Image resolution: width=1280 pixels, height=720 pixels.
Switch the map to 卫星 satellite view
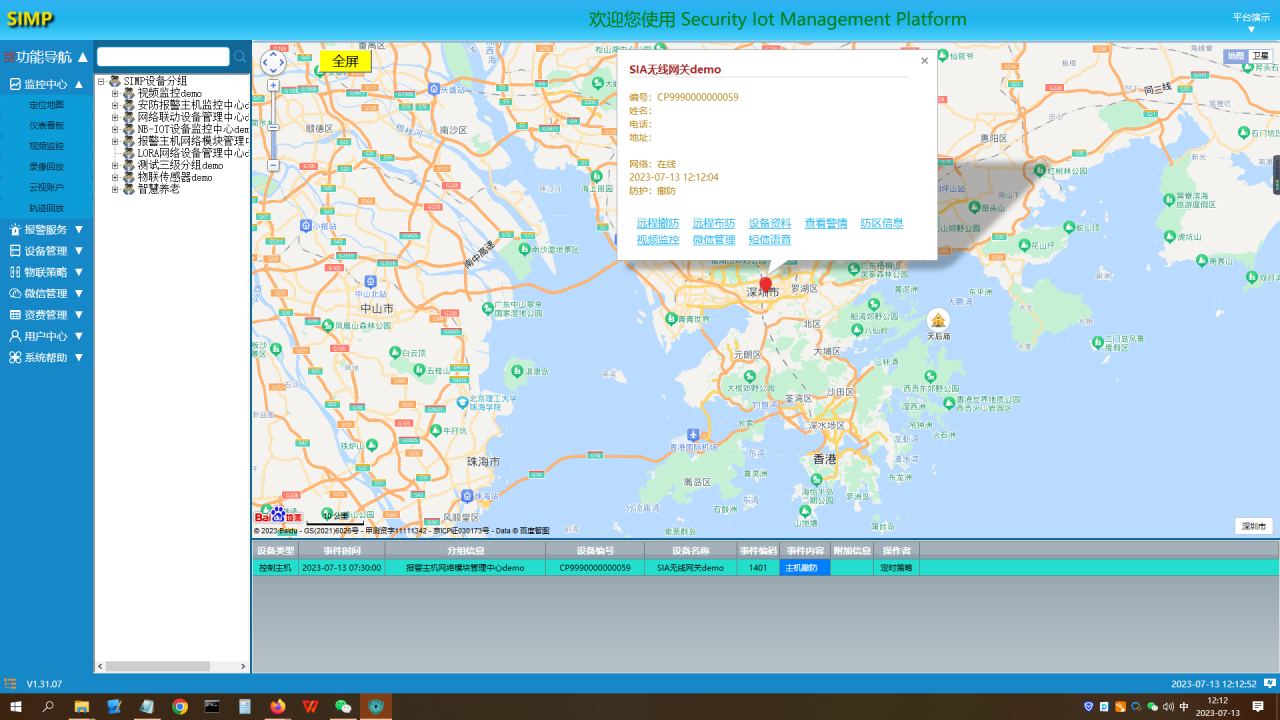(x=1262, y=56)
